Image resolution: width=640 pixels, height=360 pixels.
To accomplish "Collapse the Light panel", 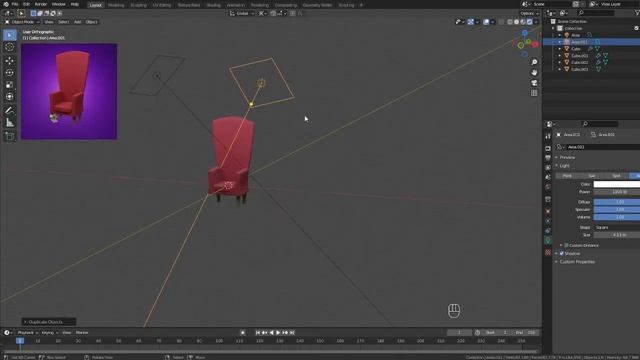I will tap(564, 165).
